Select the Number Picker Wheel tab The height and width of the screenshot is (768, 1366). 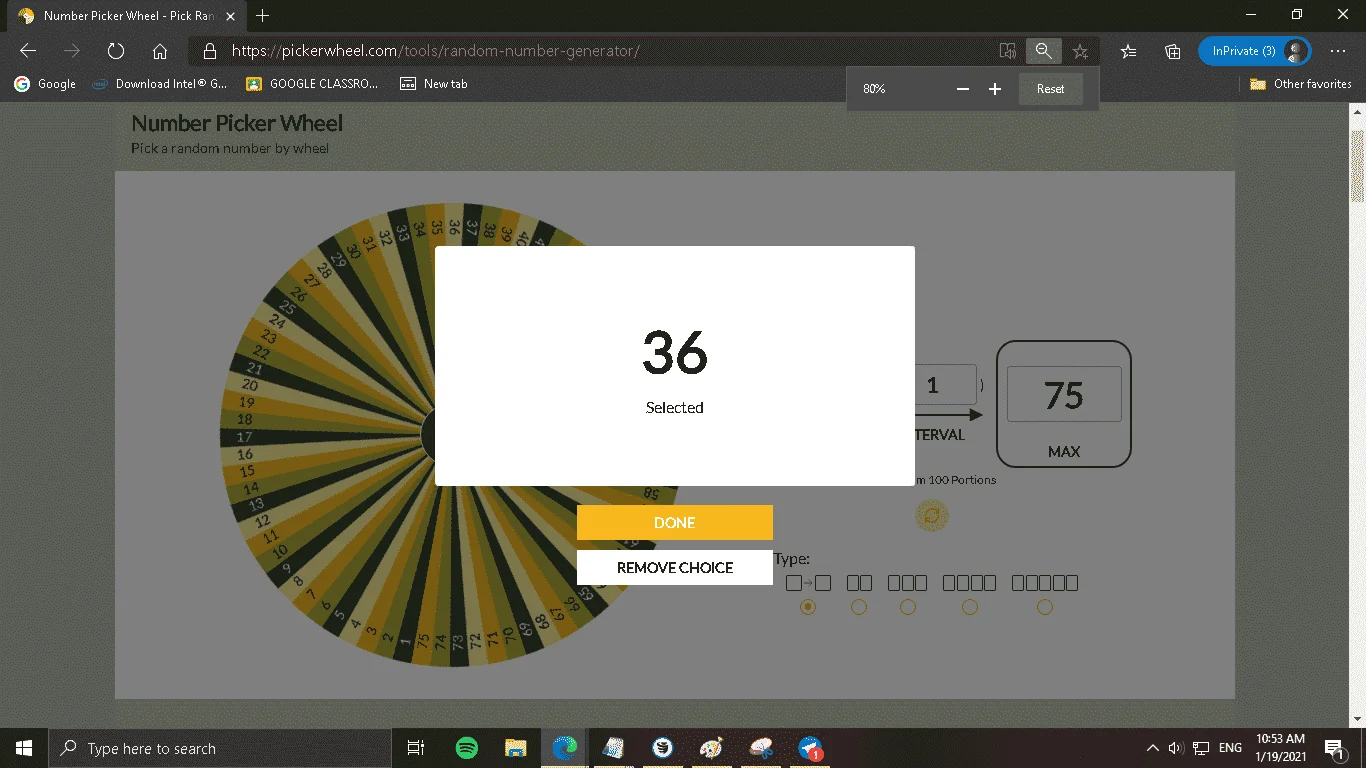coord(128,16)
